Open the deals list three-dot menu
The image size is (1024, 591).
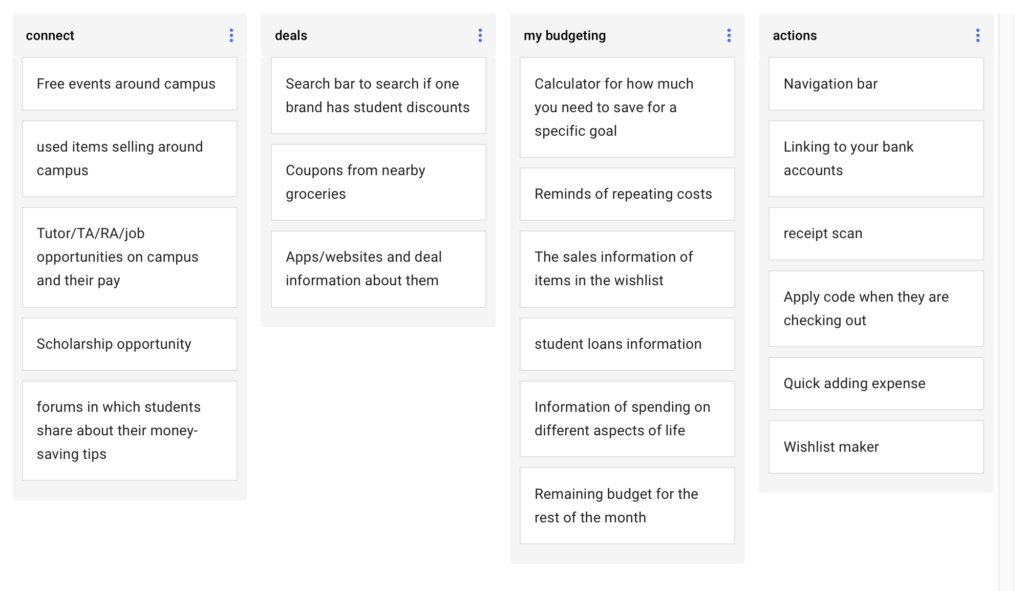[480, 36]
